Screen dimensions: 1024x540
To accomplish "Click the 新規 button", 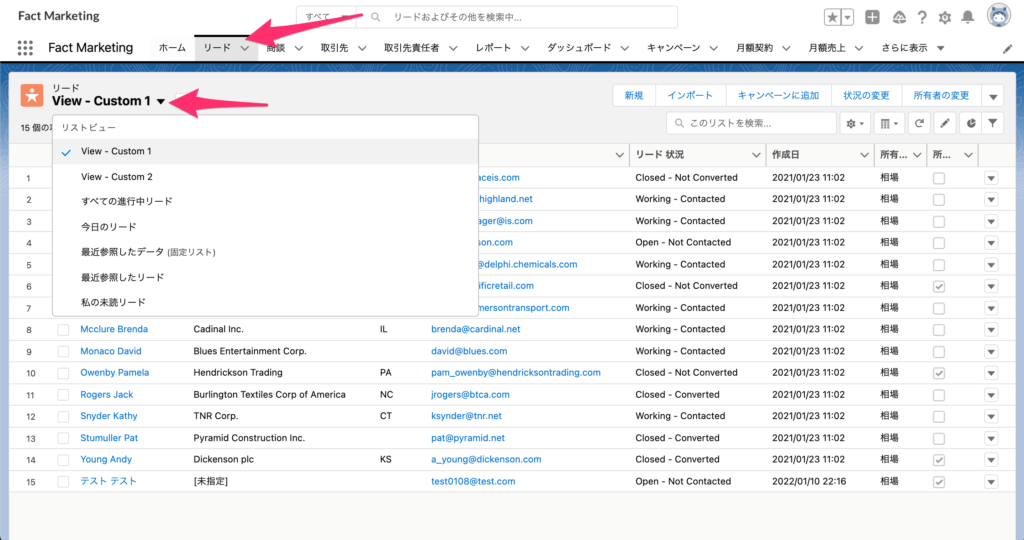I will click(634, 95).
